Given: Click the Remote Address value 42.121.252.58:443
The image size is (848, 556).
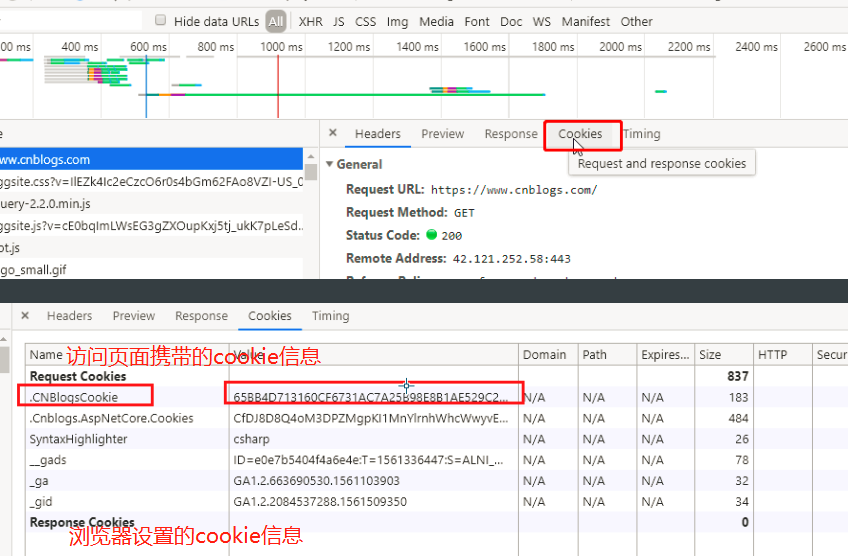Looking at the screenshot, I should (x=512, y=259).
